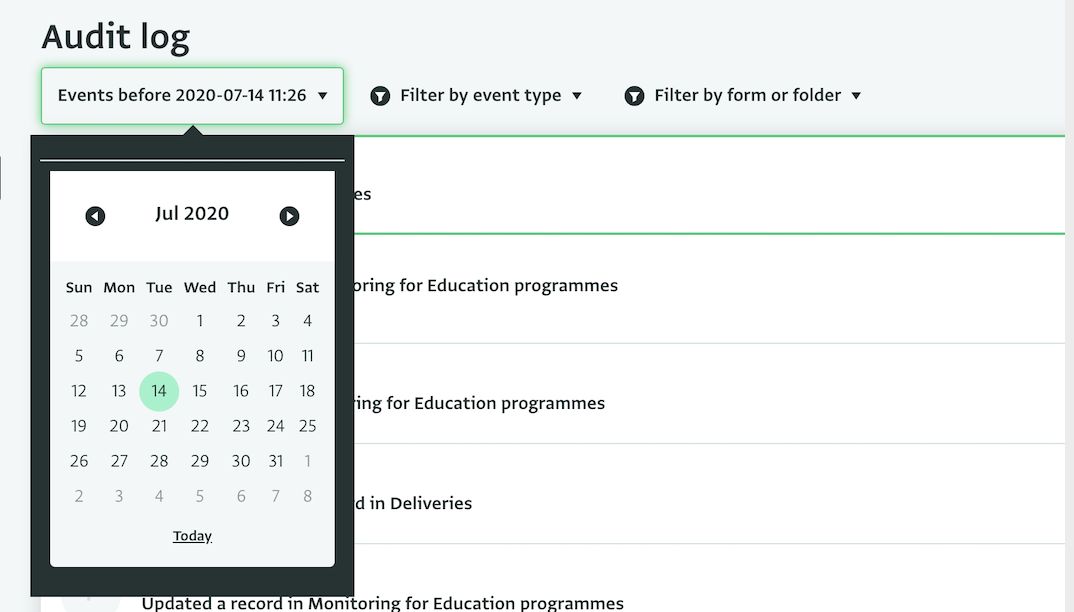1074x612 pixels.
Task: Pick August 8 greyed date
Action: pos(308,496)
